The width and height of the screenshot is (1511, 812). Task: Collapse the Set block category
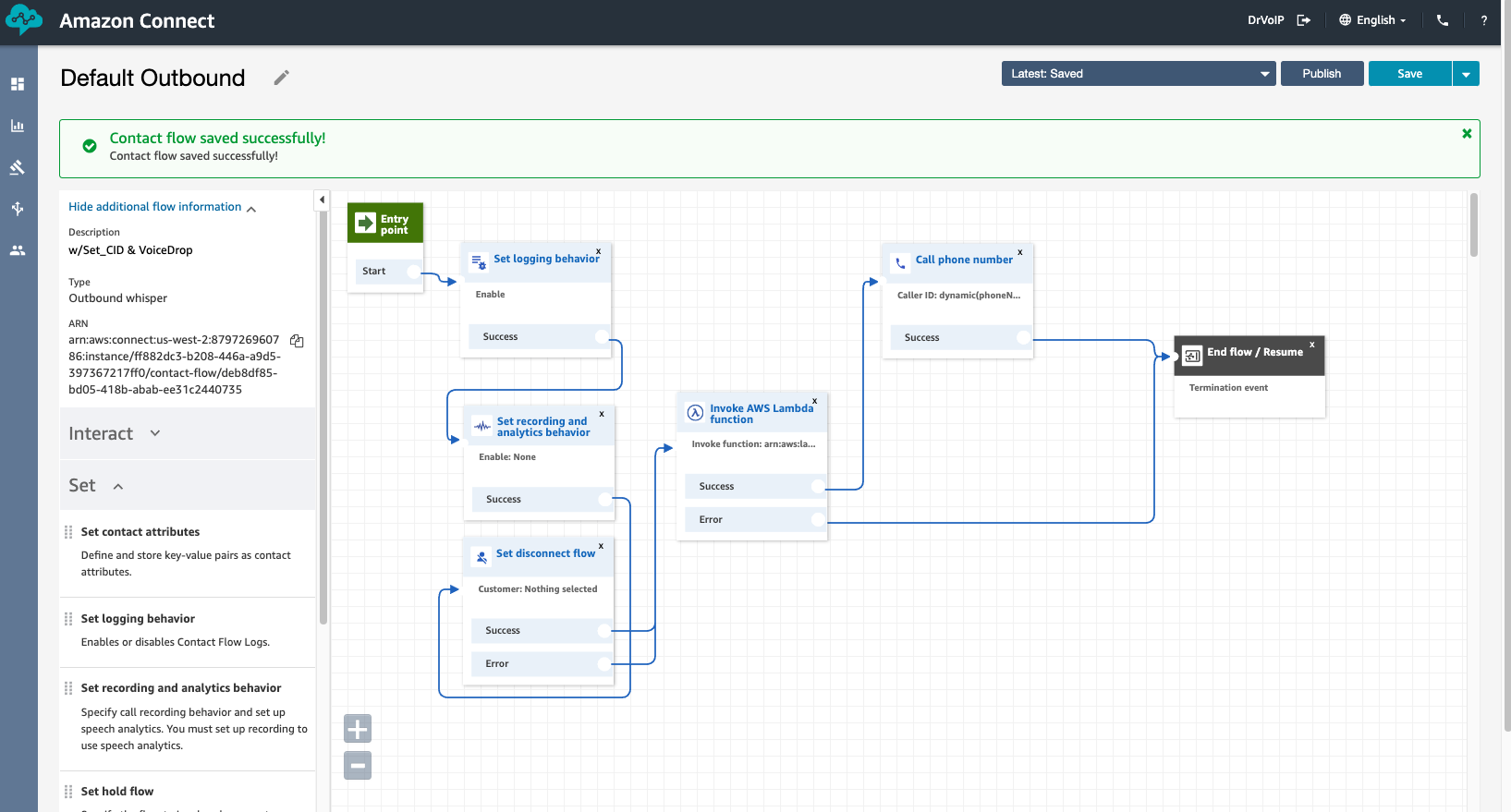click(188, 486)
